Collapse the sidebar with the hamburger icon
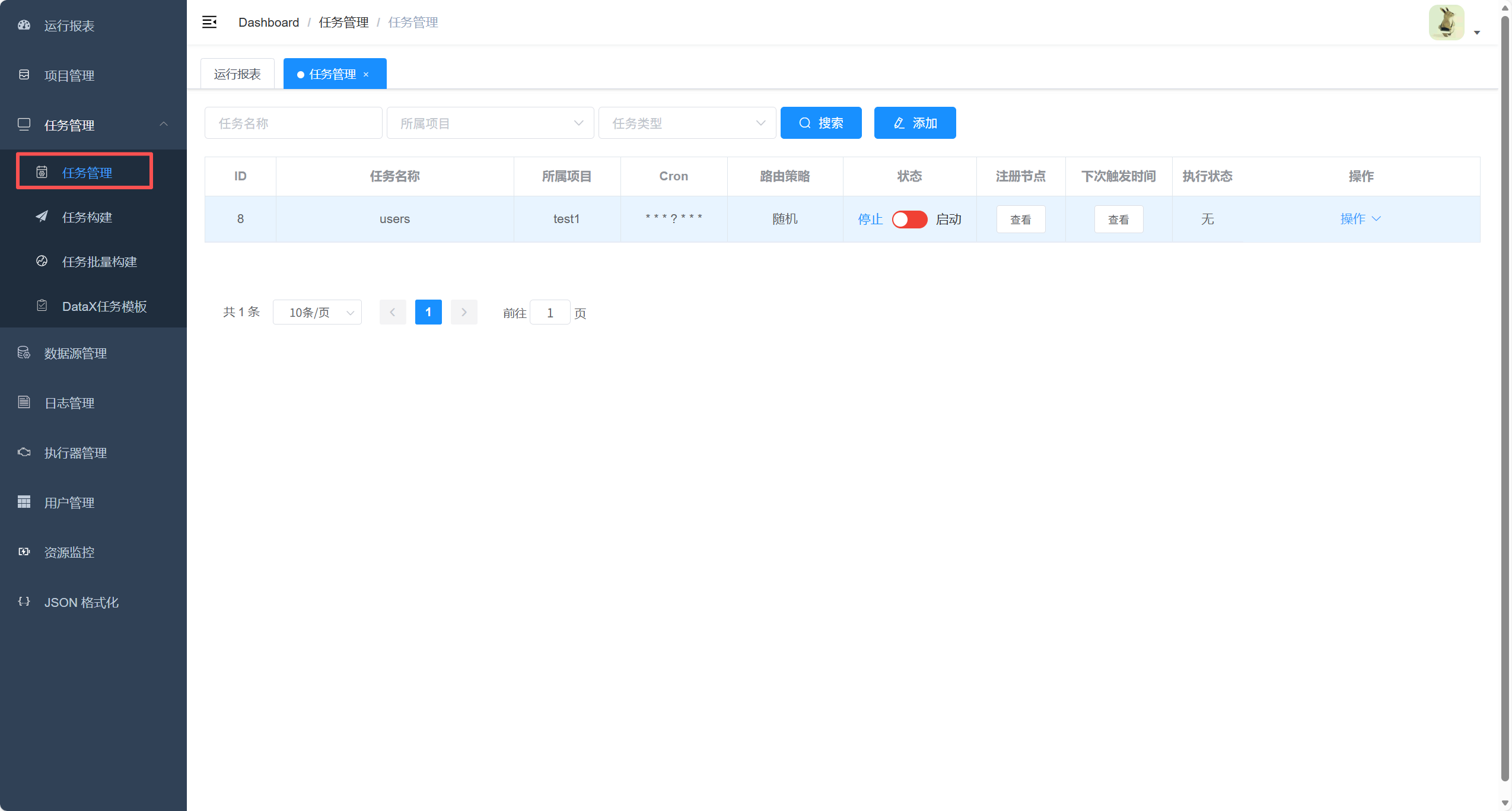The height and width of the screenshot is (811, 1512). [x=209, y=22]
